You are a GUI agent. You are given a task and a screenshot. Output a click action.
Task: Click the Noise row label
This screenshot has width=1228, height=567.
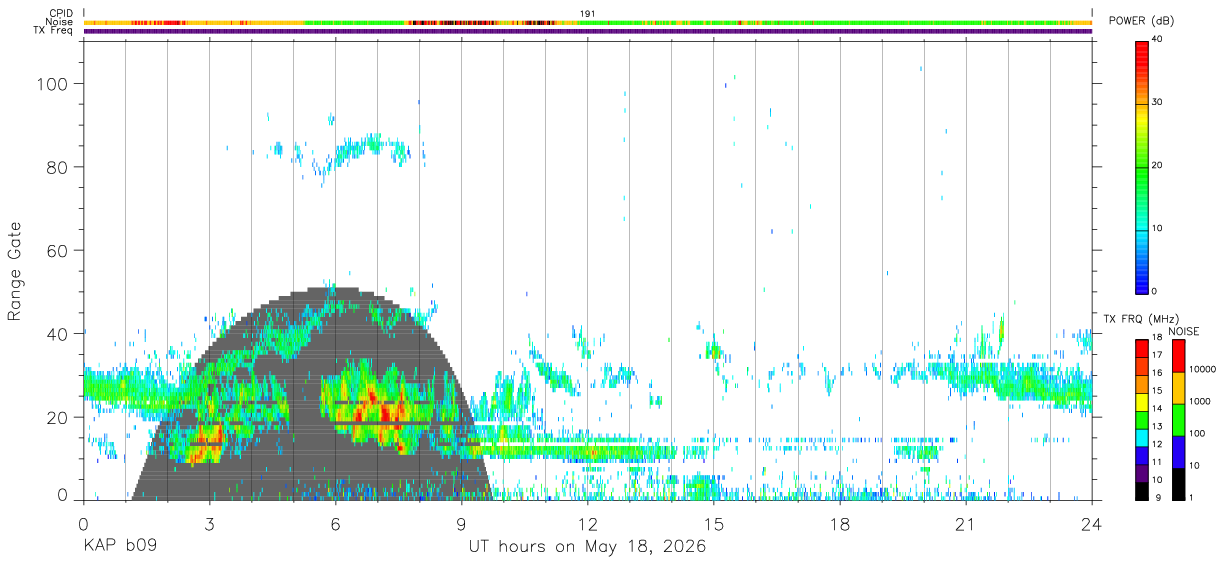pos(59,22)
